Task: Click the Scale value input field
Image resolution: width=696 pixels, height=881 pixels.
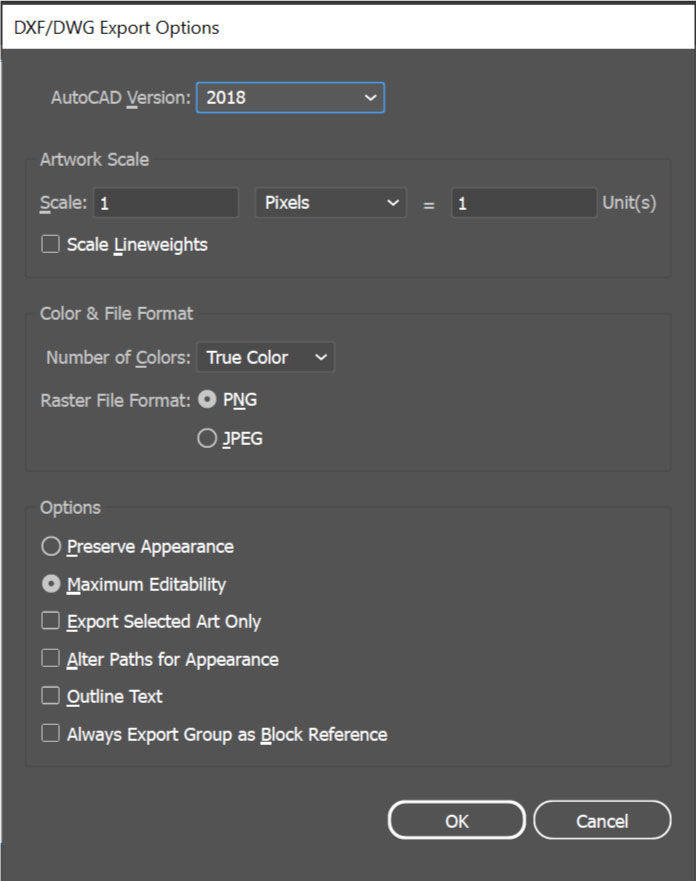Action: [x=165, y=202]
